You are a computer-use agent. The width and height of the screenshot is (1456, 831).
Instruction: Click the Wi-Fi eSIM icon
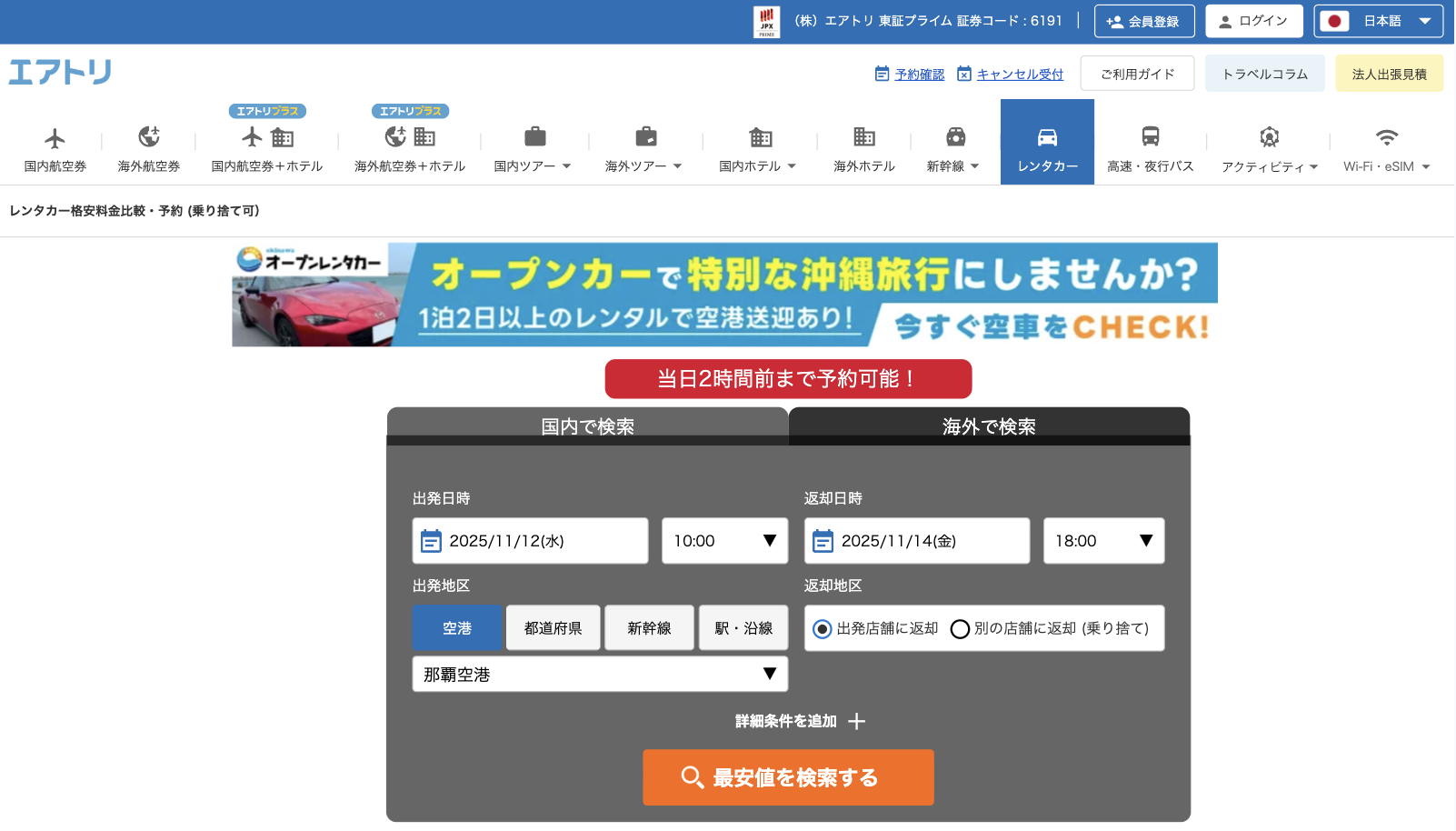[1385, 137]
